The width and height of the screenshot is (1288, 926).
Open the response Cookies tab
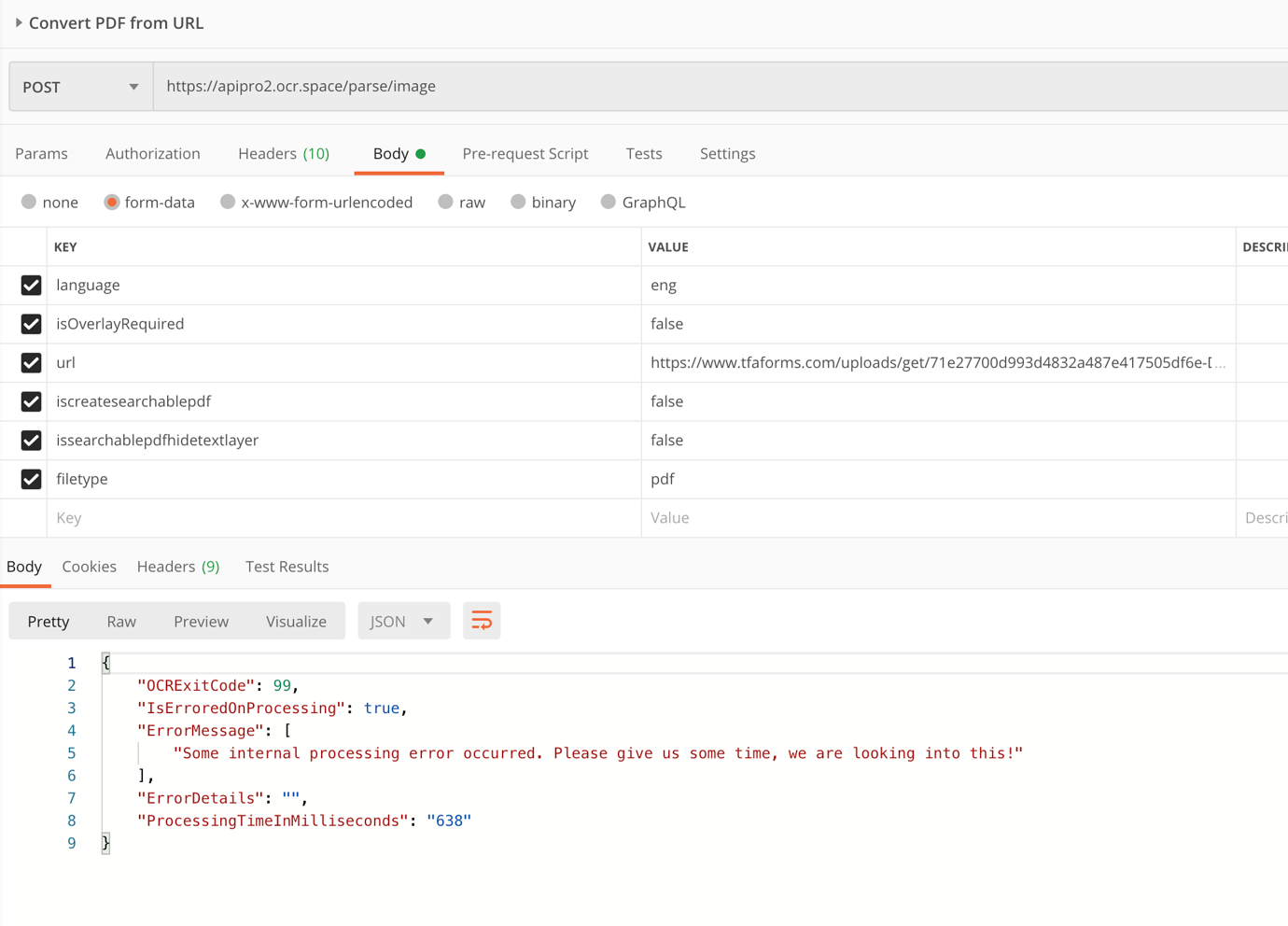pos(90,567)
